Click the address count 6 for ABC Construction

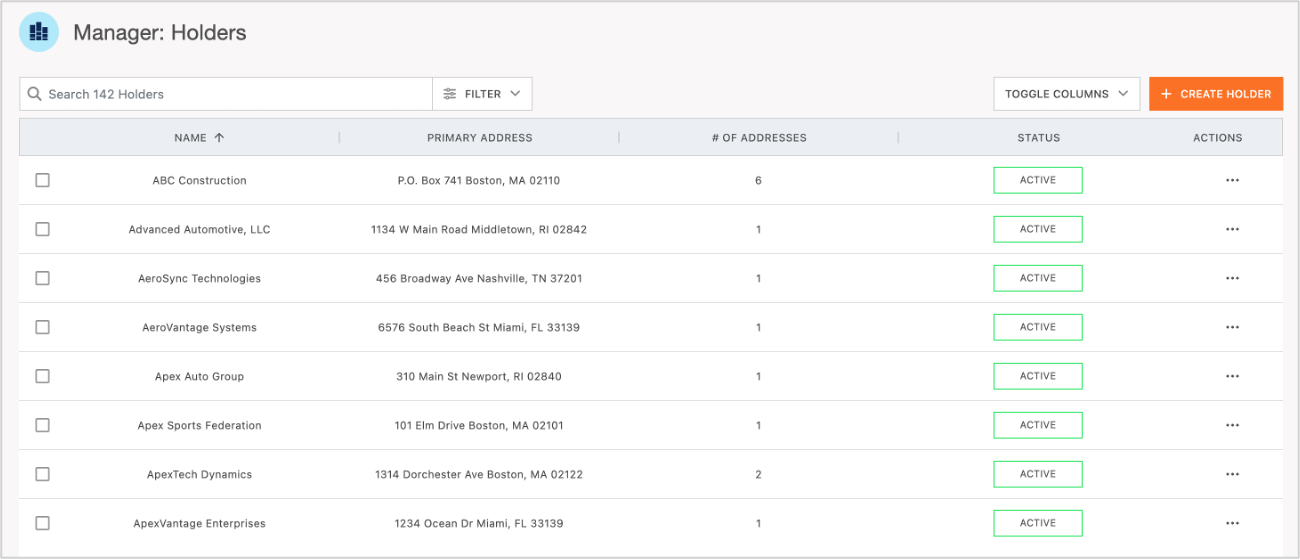pos(759,181)
